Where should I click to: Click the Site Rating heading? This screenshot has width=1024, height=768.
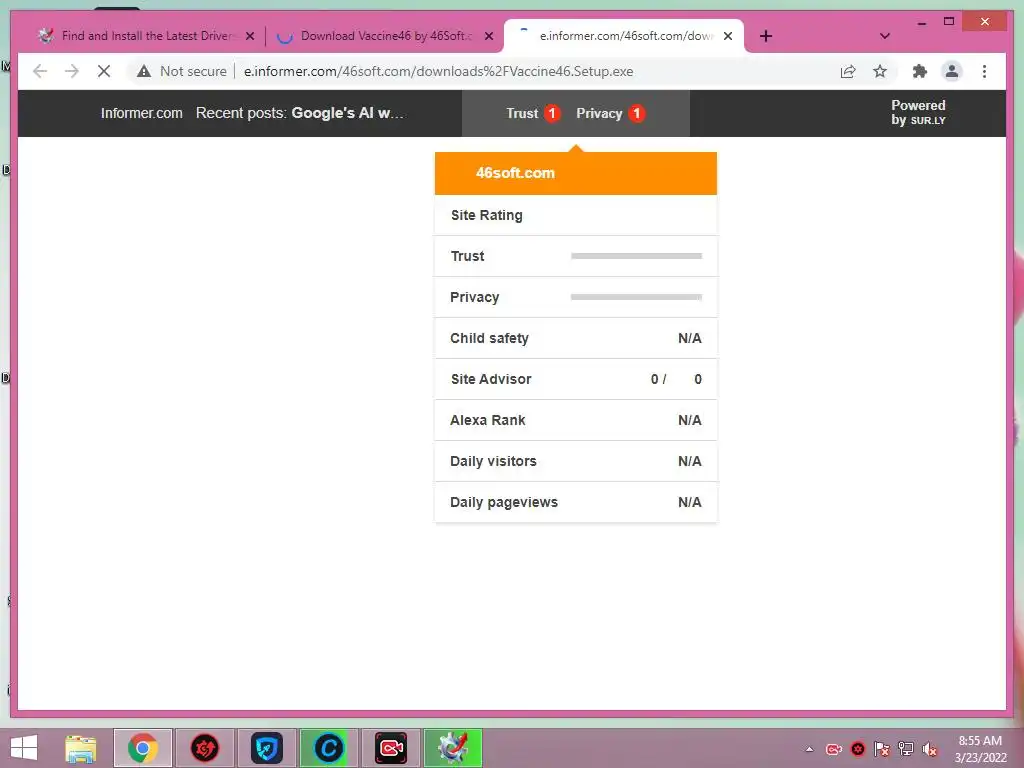tap(487, 215)
